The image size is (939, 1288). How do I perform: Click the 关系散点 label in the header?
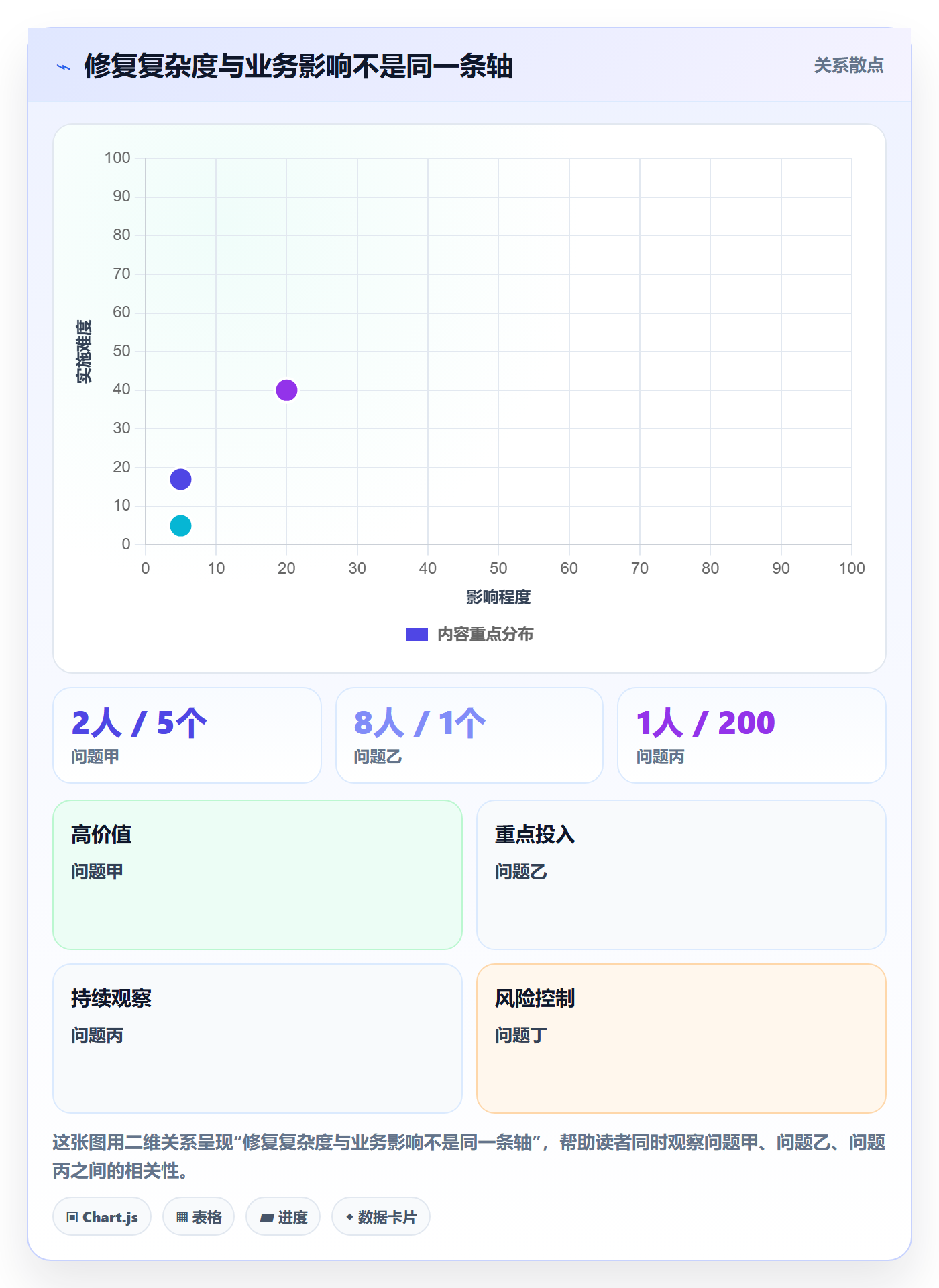coord(848,66)
